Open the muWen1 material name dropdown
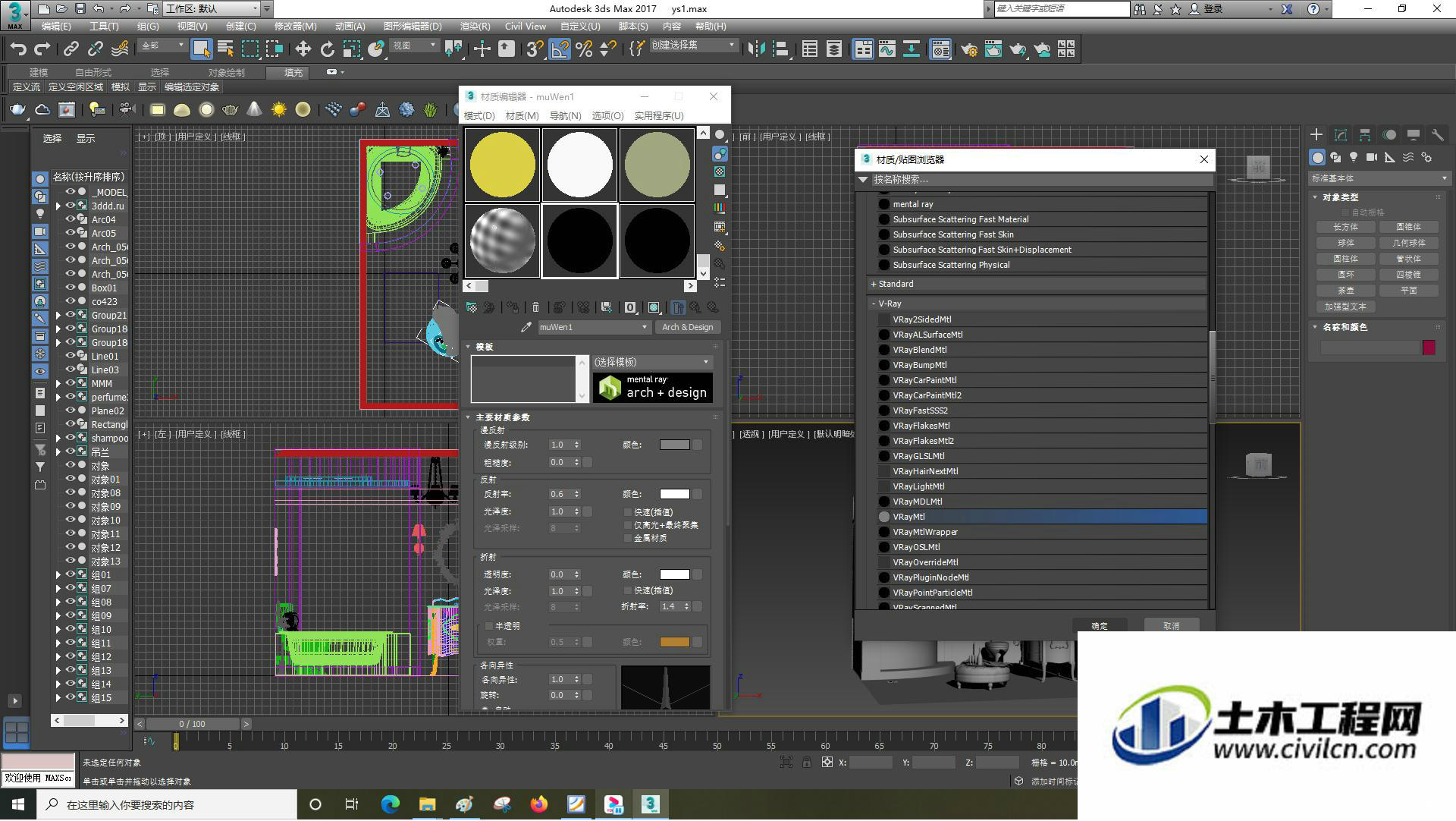This screenshot has height=821, width=1456. (x=594, y=327)
